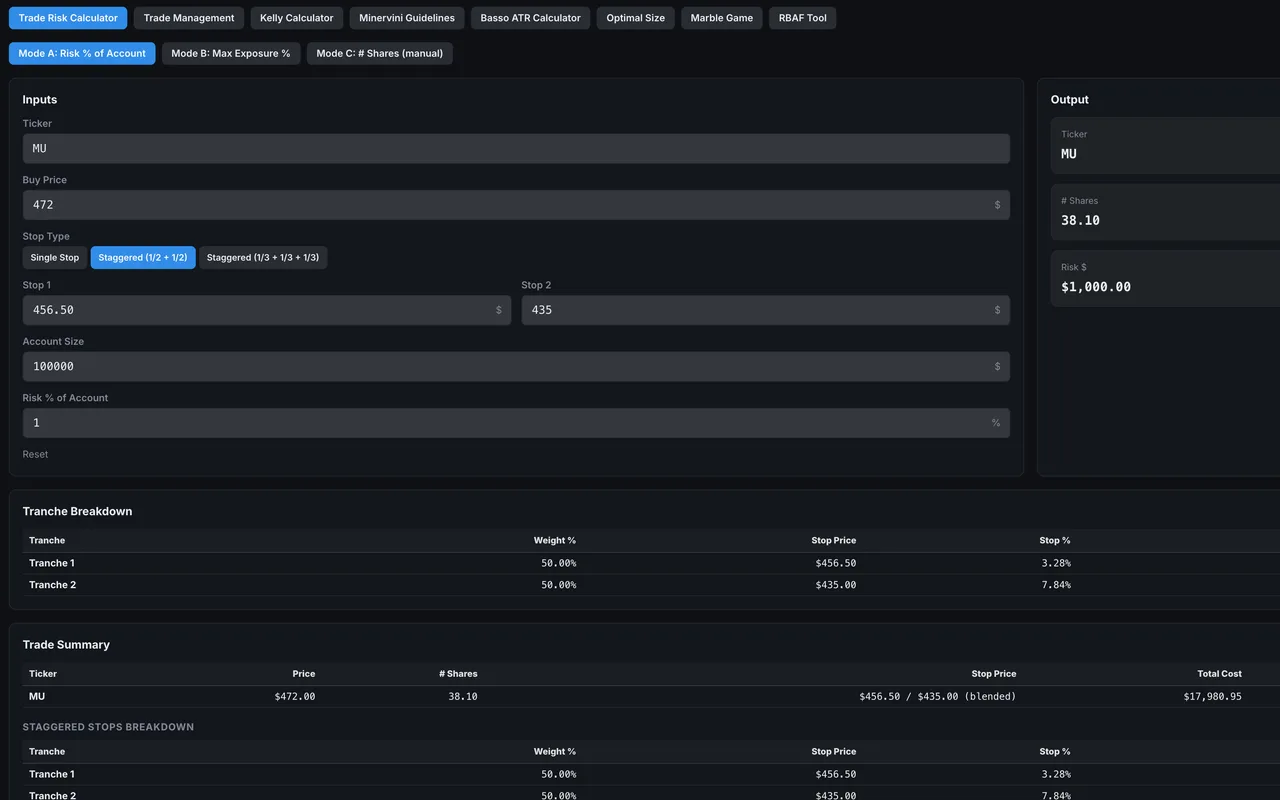Click the Stop 2 input field
This screenshot has width=1280, height=800.
point(765,310)
